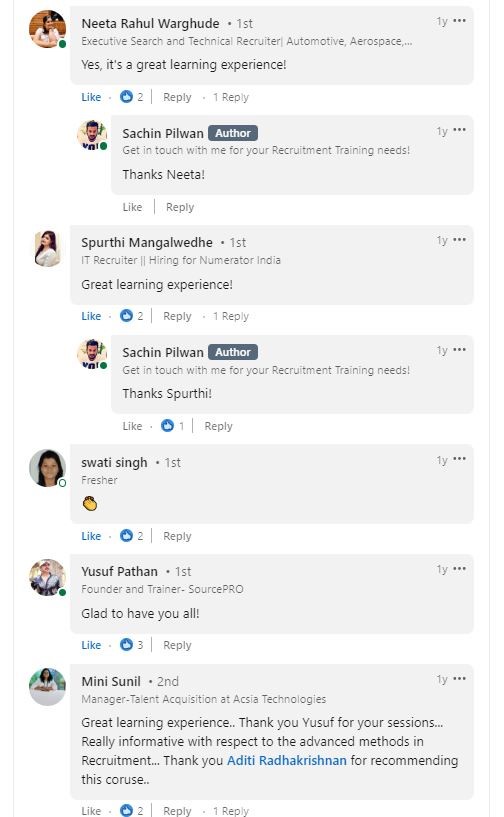Open Sachin Pilwan's avatar on 'Thanks Neeta!'
This screenshot has height=817, width=504.
click(x=92, y=135)
